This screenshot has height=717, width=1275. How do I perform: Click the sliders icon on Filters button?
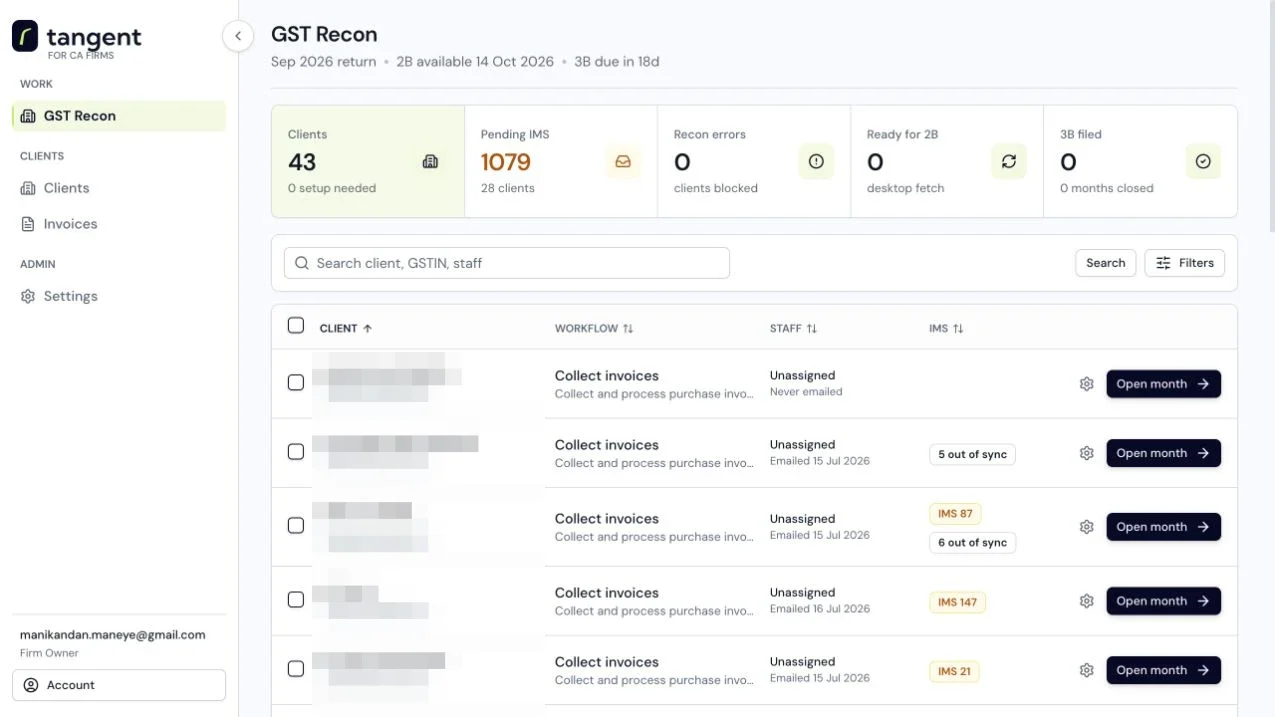pyautogui.click(x=1163, y=263)
